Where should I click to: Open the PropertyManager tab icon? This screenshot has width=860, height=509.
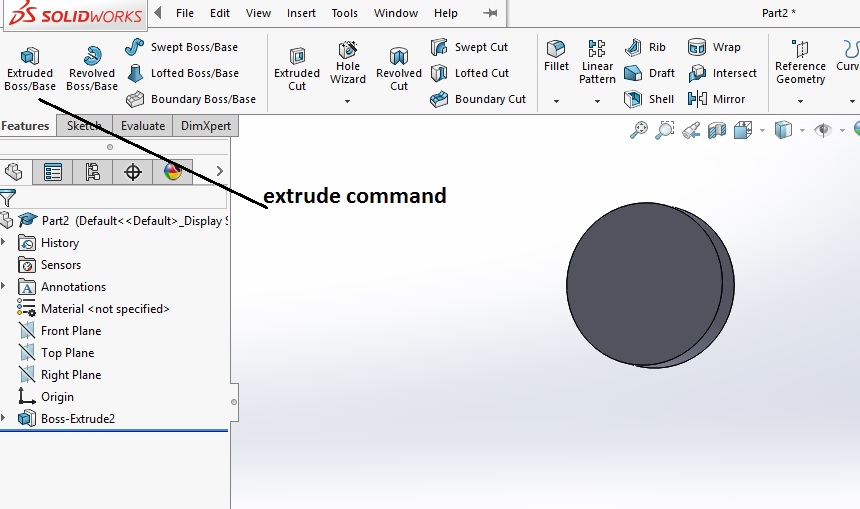(53, 172)
